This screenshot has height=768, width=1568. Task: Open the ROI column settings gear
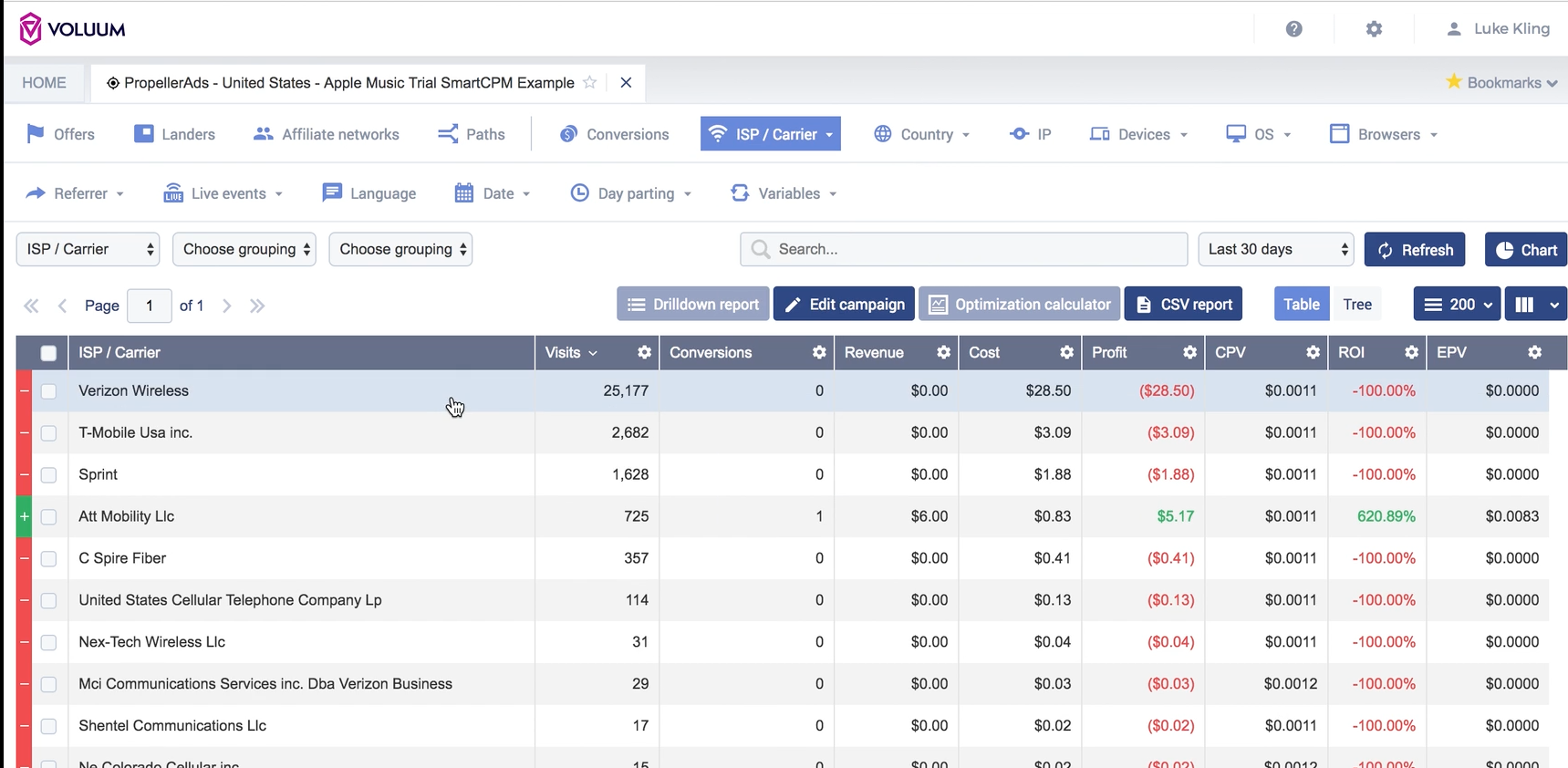click(x=1411, y=352)
